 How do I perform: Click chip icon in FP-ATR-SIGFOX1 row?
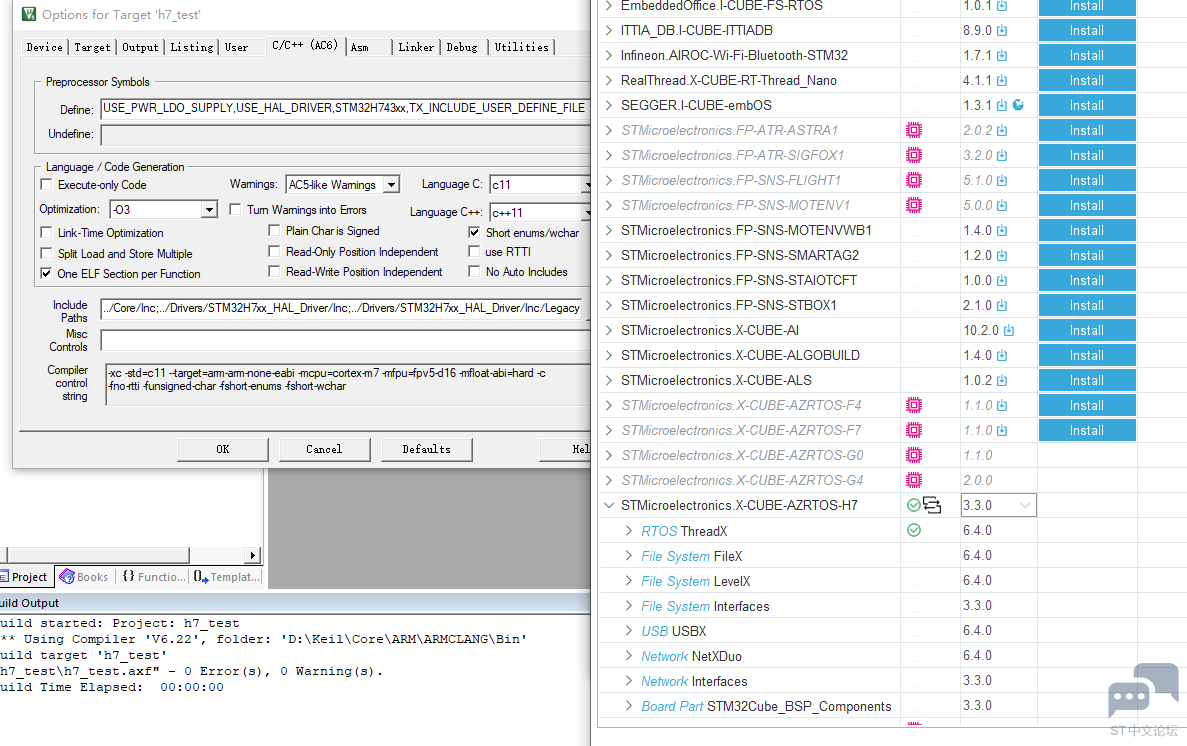(914, 155)
